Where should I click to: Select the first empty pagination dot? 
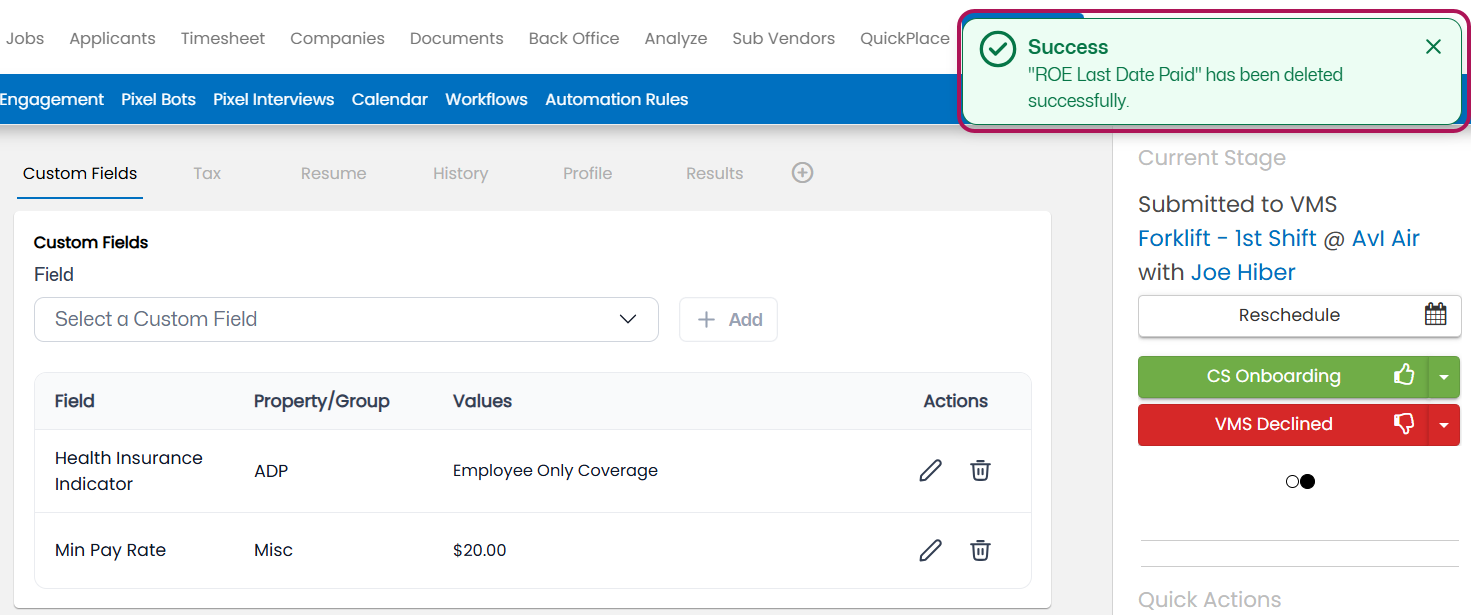(1292, 482)
